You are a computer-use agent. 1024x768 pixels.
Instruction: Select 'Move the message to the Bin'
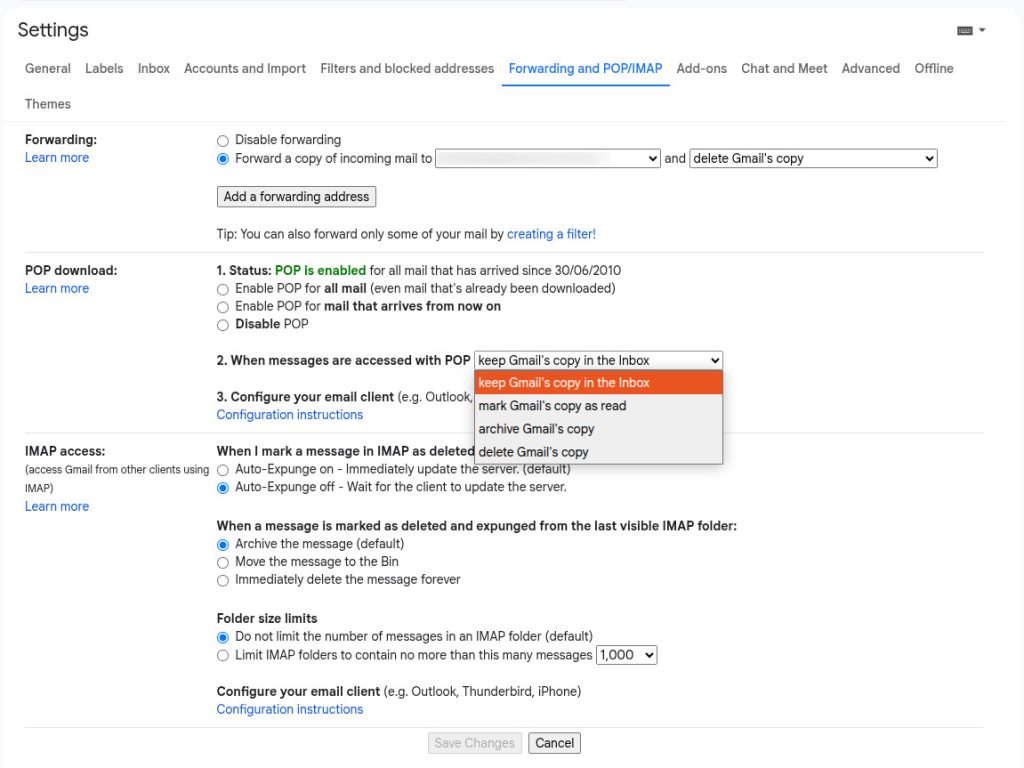coord(222,561)
